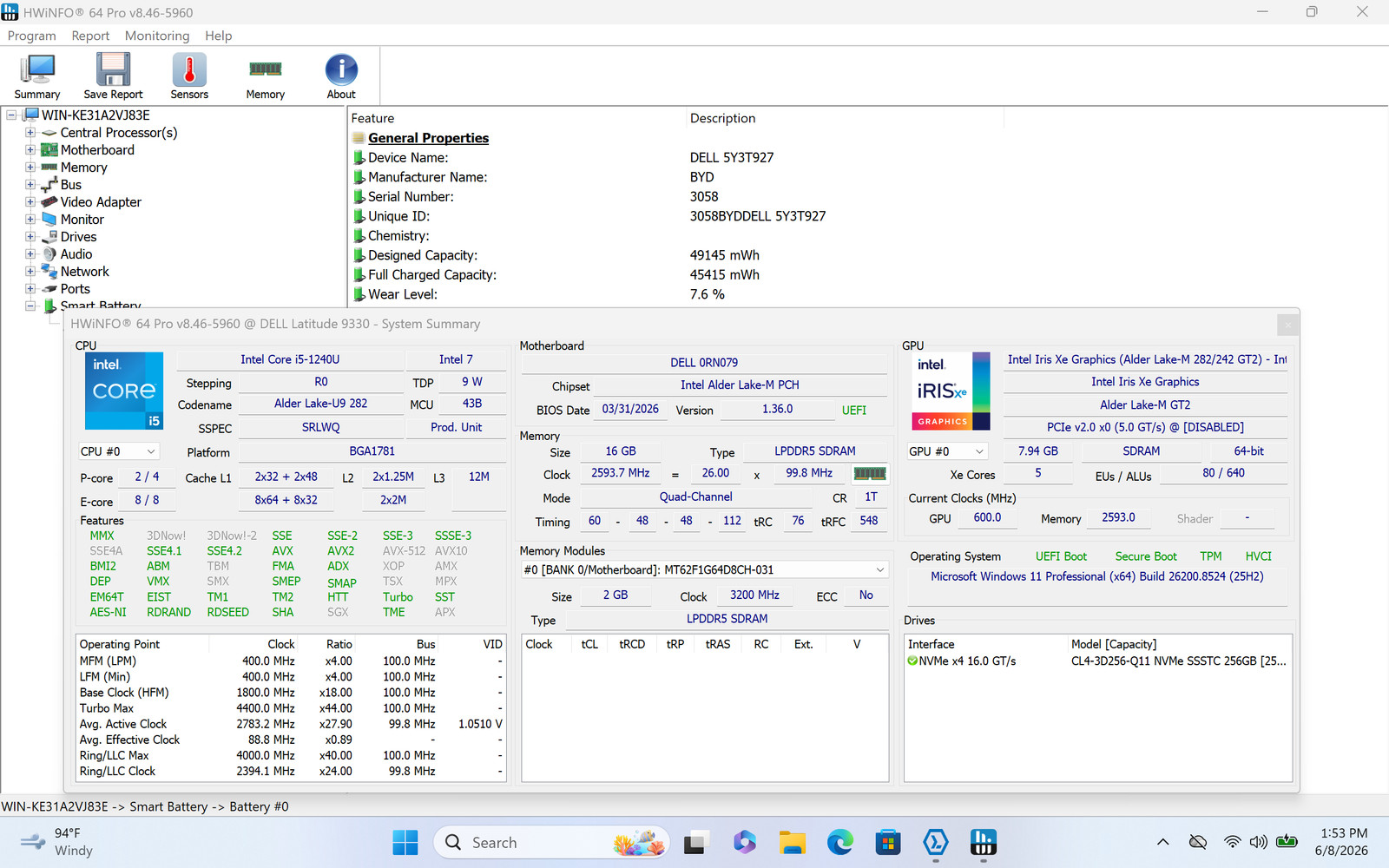Screen dimensions: 1389x868
Task: Click the motherboard name DELL 0RN079
Action: (x=704, y=363)
